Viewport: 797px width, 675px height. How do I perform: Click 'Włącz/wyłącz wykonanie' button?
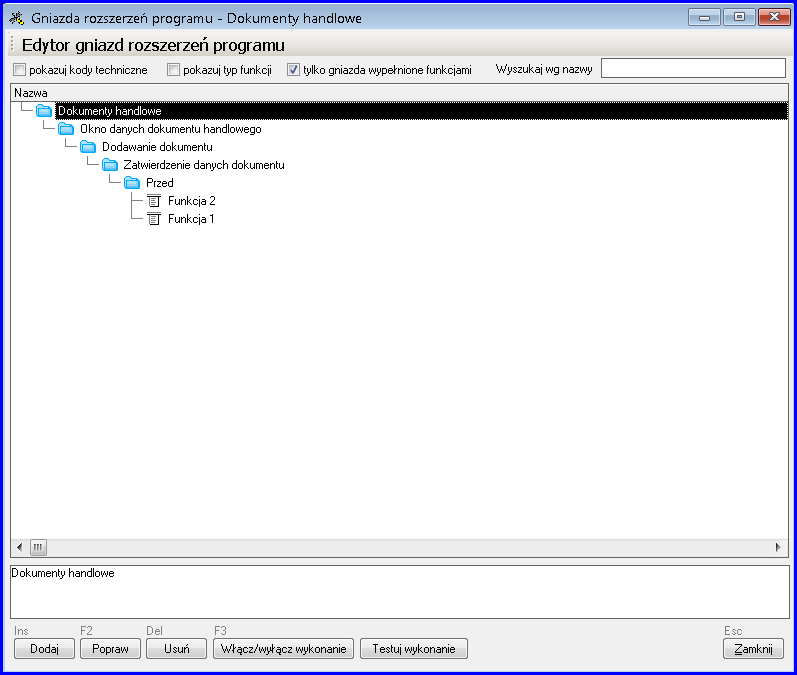284,649
